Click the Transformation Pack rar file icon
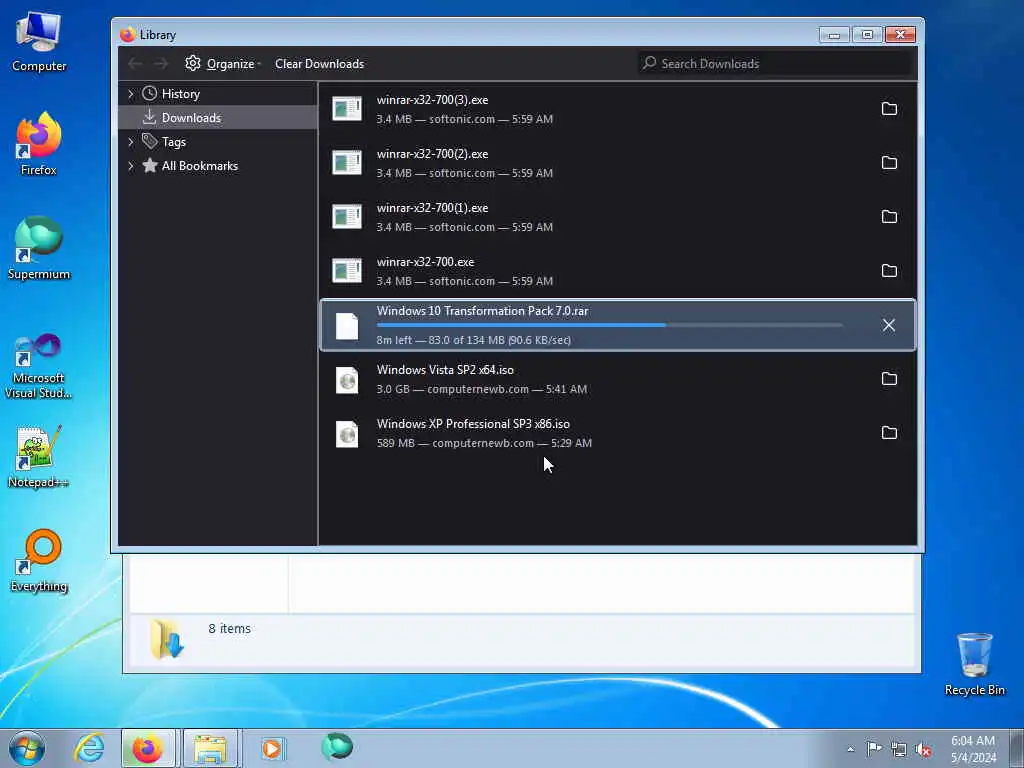This screenshot has height=768, width=1024. [x=347, y=326]
